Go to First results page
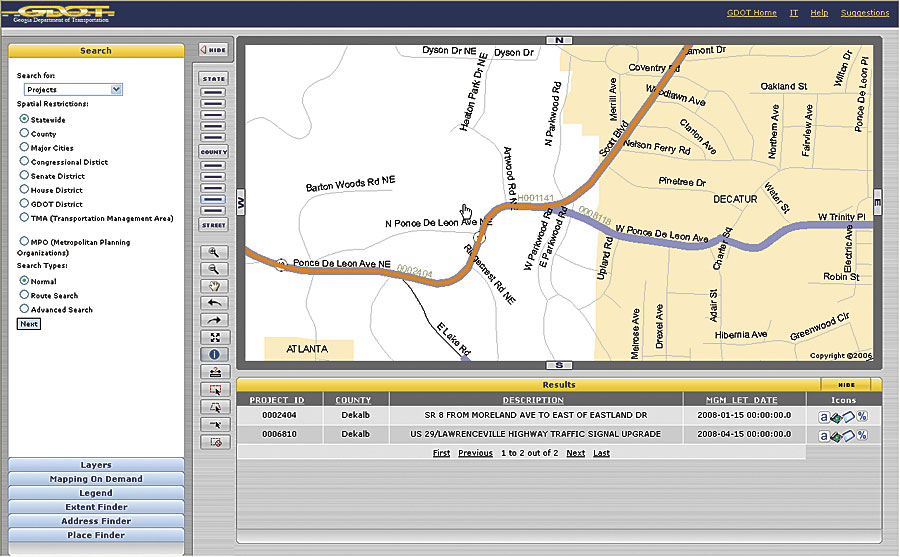 click(x=441, y=453)
